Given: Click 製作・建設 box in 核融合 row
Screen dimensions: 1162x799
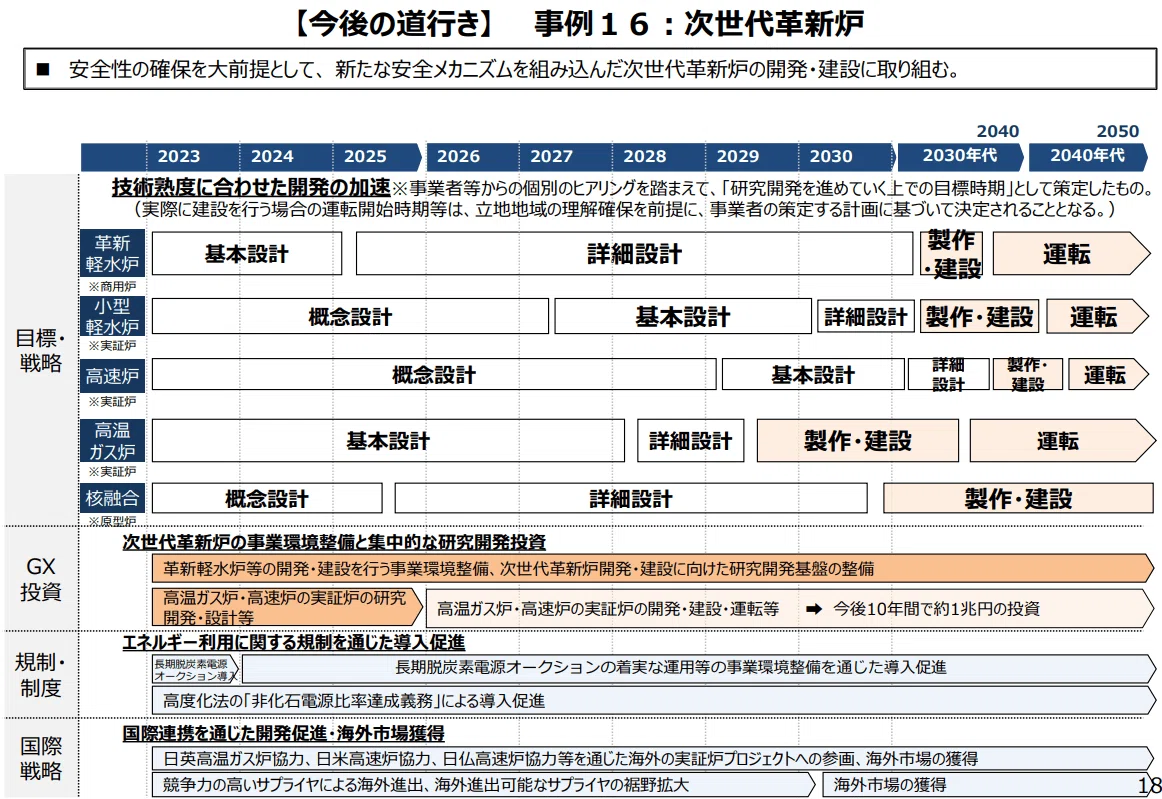Looking at the screenshot, I should [x=1018, y=498].
